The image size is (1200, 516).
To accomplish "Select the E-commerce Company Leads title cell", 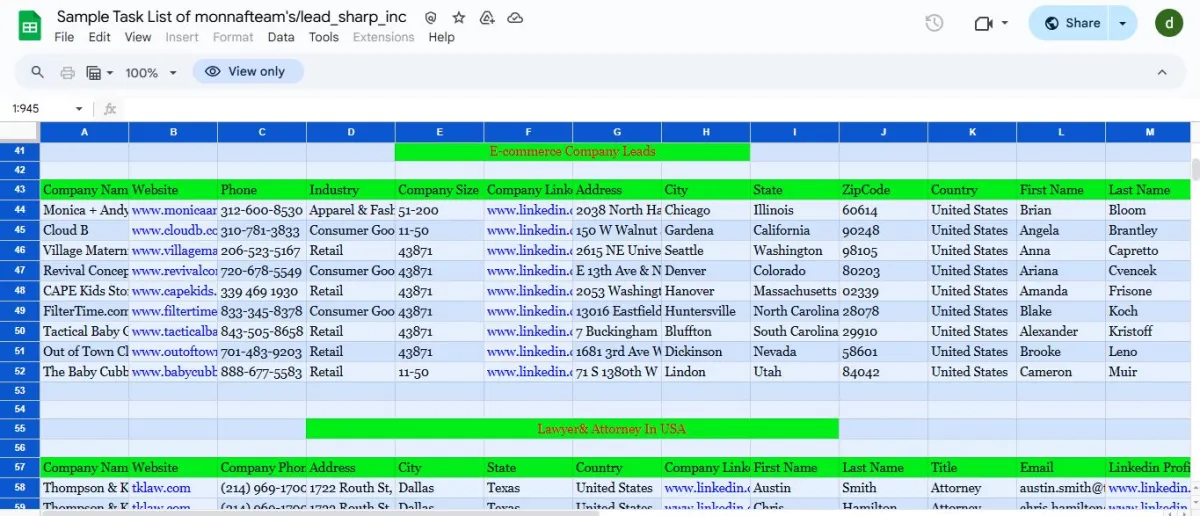I will click(572, 151).
